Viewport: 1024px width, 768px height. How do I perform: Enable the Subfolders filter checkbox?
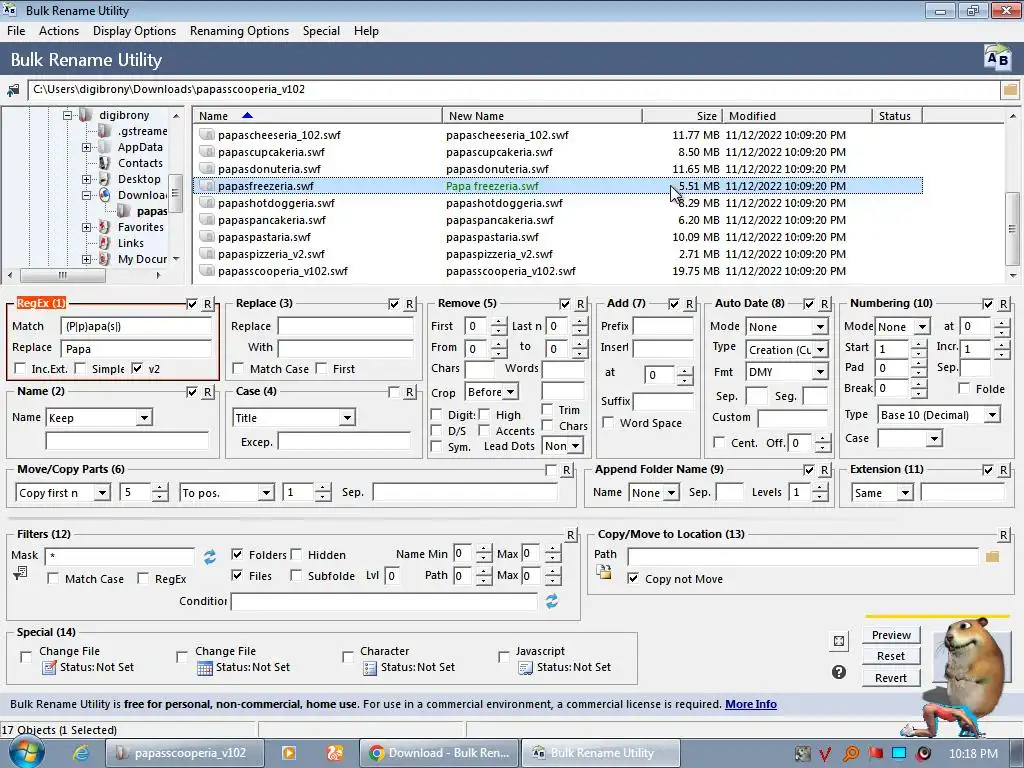296,575
